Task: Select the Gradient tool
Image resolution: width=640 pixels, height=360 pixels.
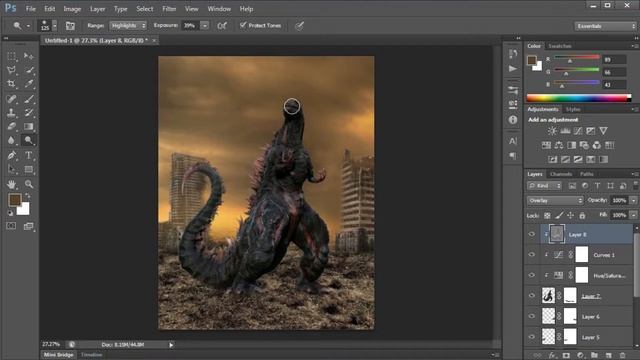Action: [x=29, y=126]
